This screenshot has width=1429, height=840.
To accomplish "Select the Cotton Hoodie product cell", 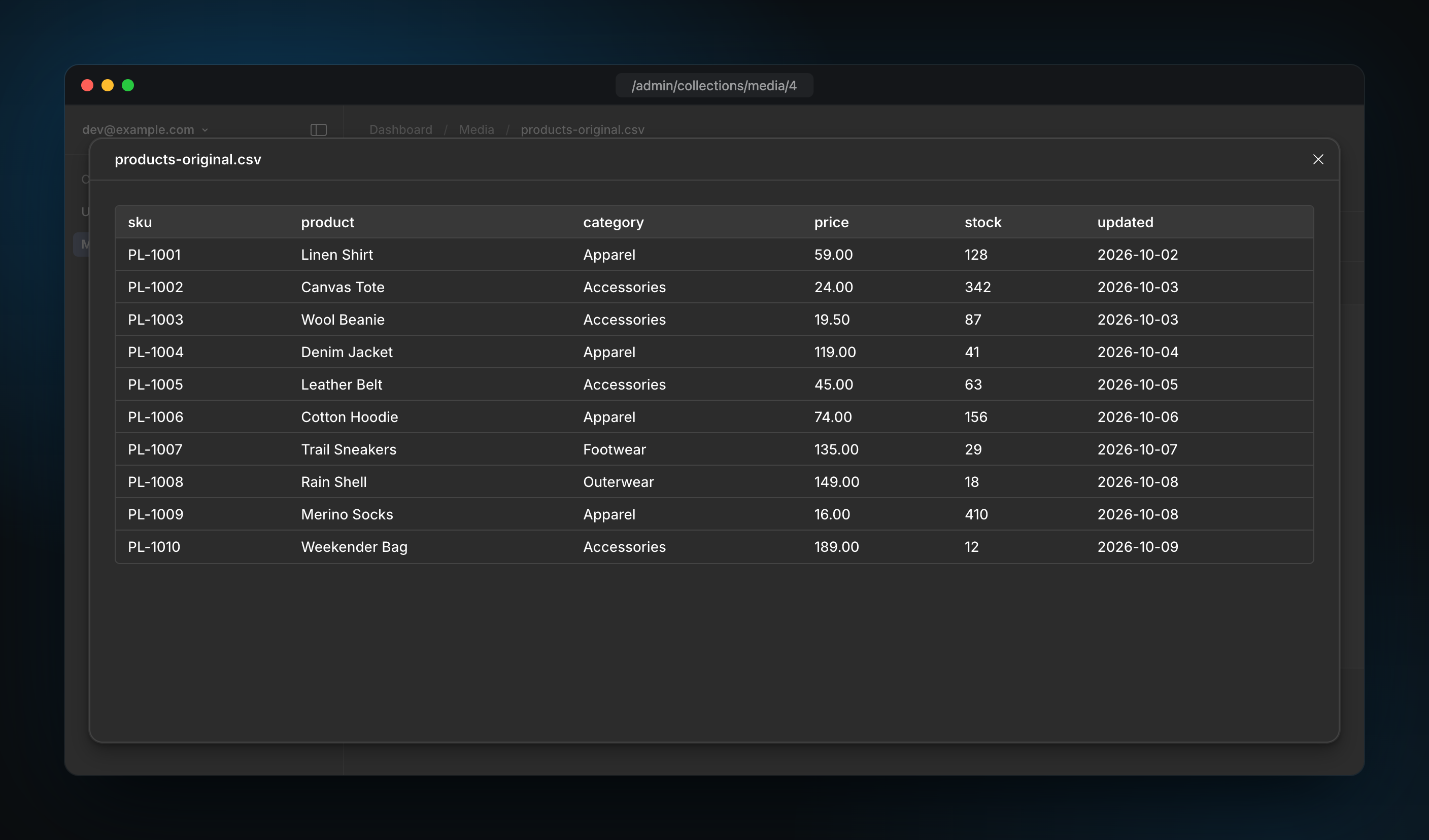I will (349, 416).
